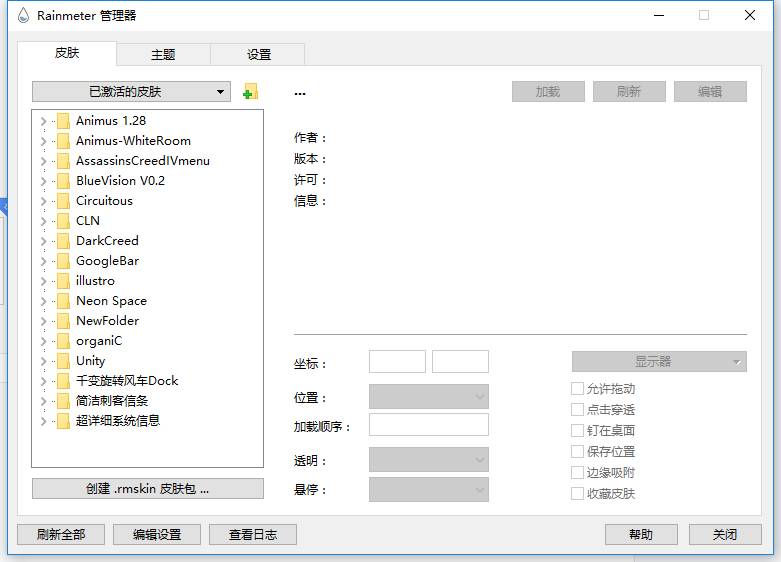
Task: Open 编辑设置
Action: (x=157, y=535)
